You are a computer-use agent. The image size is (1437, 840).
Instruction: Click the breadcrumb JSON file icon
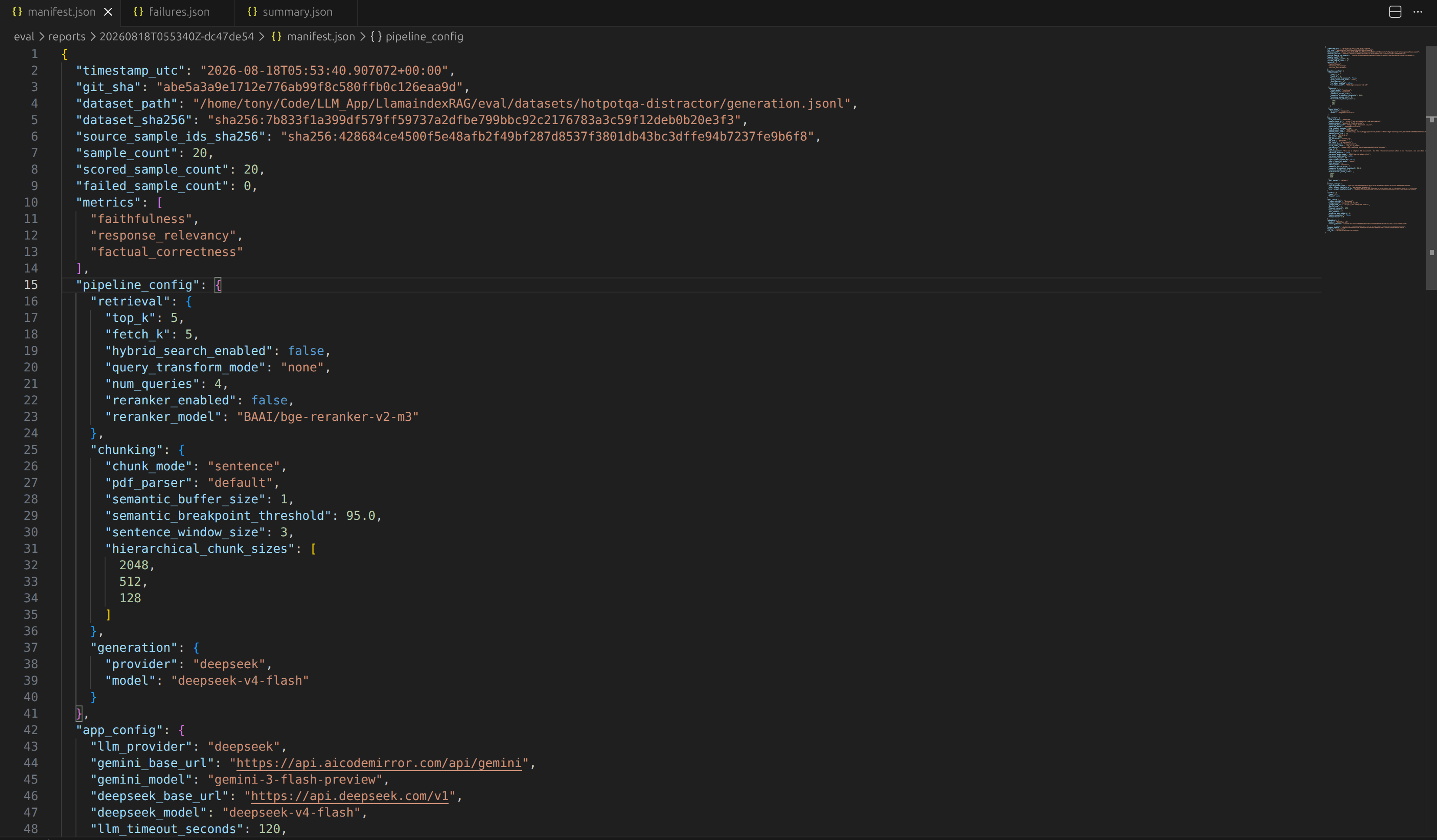(x=277, y=36)
